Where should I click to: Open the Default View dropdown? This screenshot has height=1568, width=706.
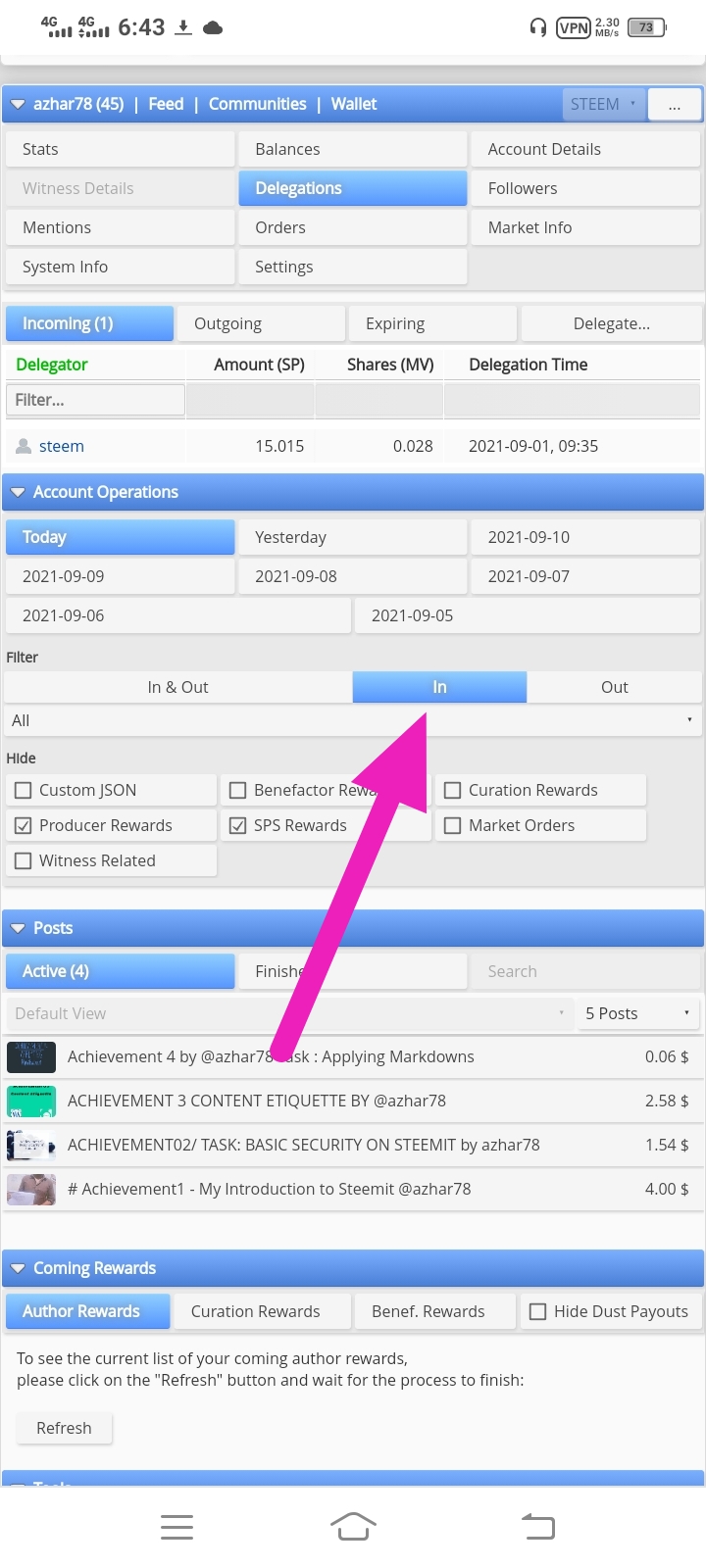(x=290, y=1013)
